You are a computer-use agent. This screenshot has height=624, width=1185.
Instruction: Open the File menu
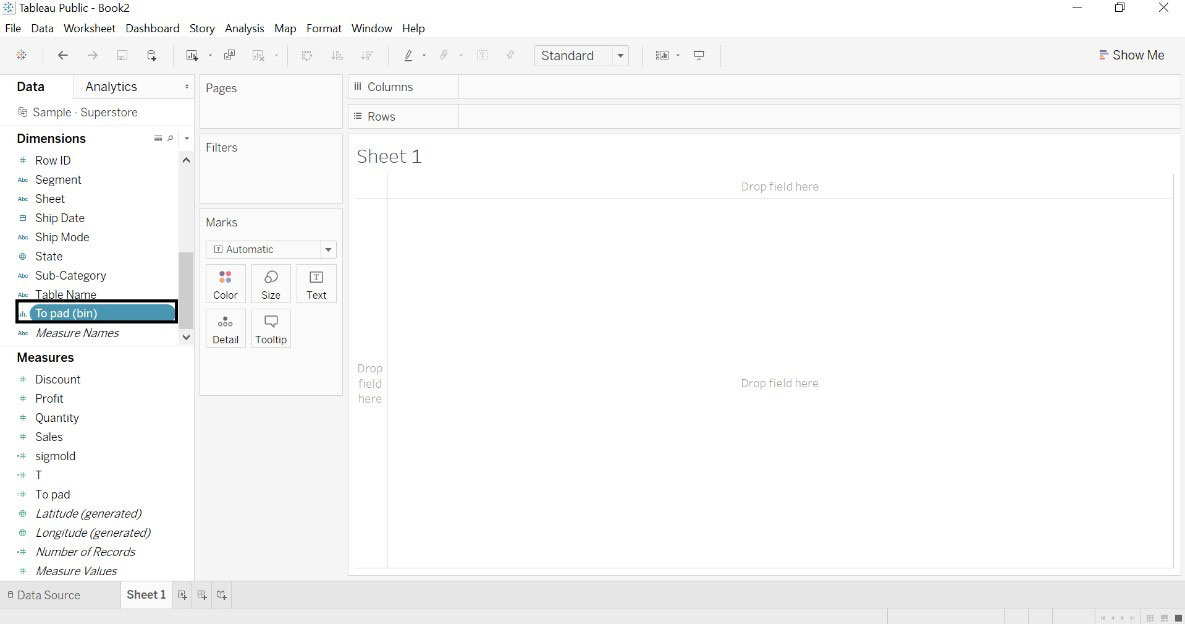(13, 28)
